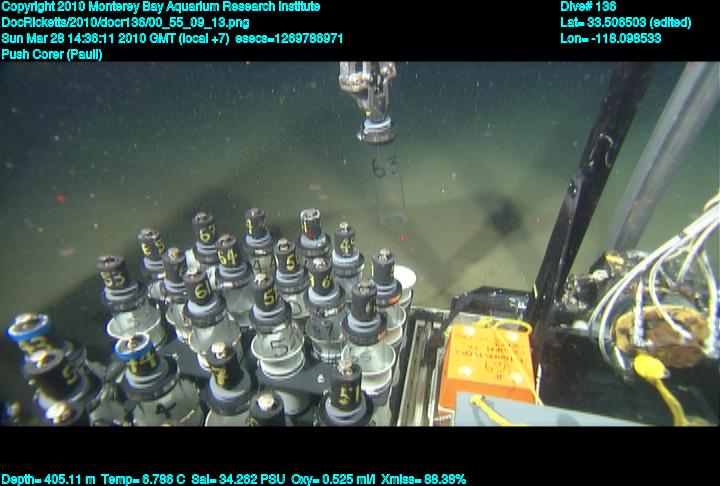Select the Xmiss= 88.38% readout

(x=423, y=480)
